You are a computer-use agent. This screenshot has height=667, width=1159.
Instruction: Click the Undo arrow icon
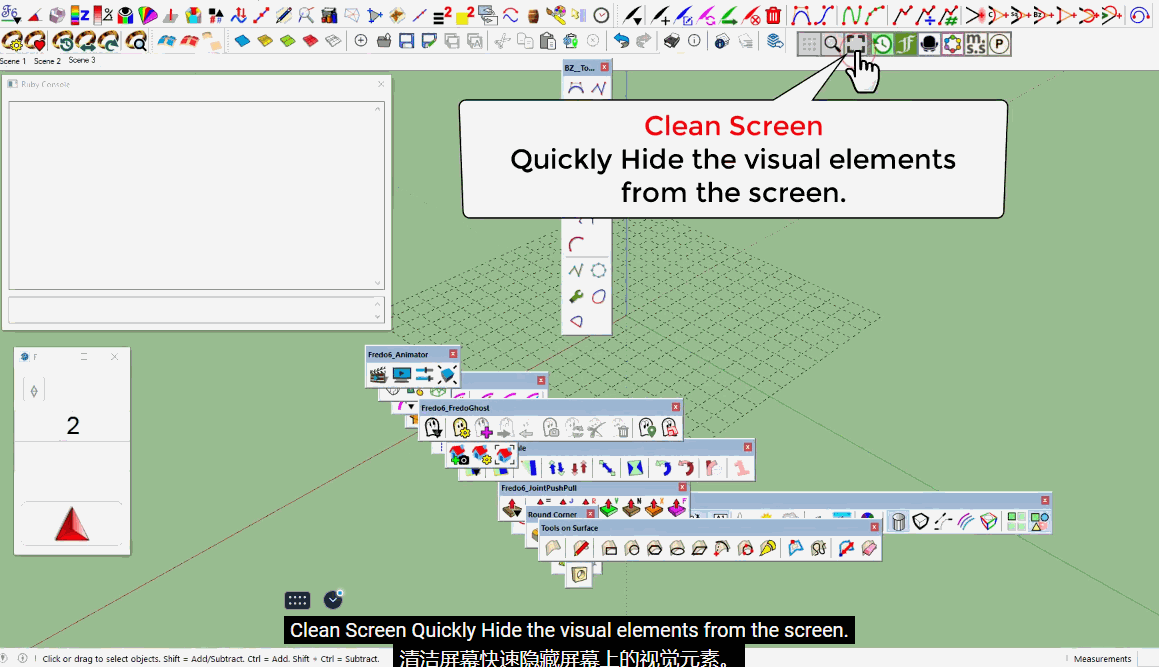[x=621, y=41]
